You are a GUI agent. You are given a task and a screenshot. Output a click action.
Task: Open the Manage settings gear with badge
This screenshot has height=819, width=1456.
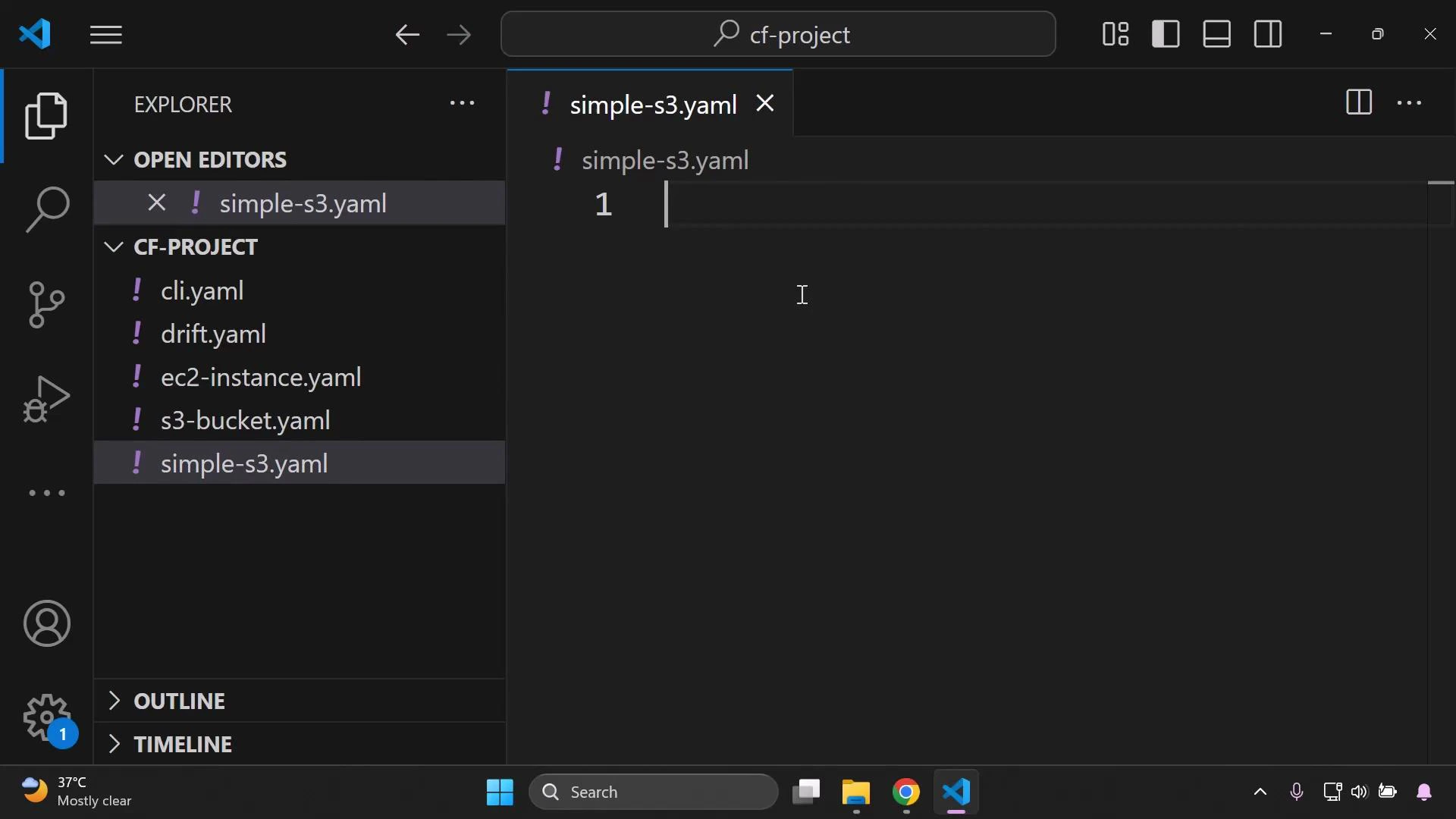point(47,718)
